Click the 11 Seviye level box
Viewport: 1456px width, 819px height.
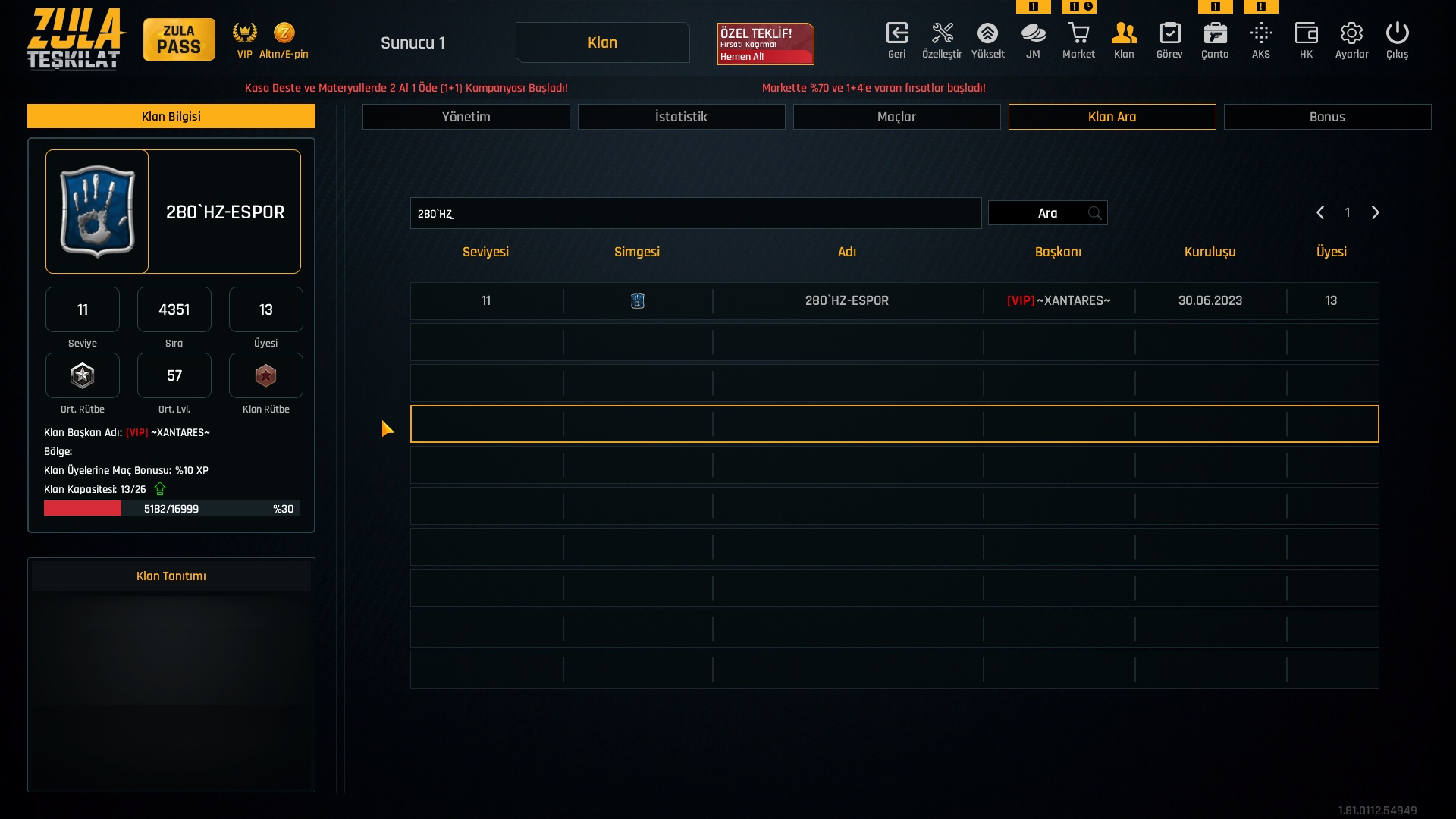(83, 309)
